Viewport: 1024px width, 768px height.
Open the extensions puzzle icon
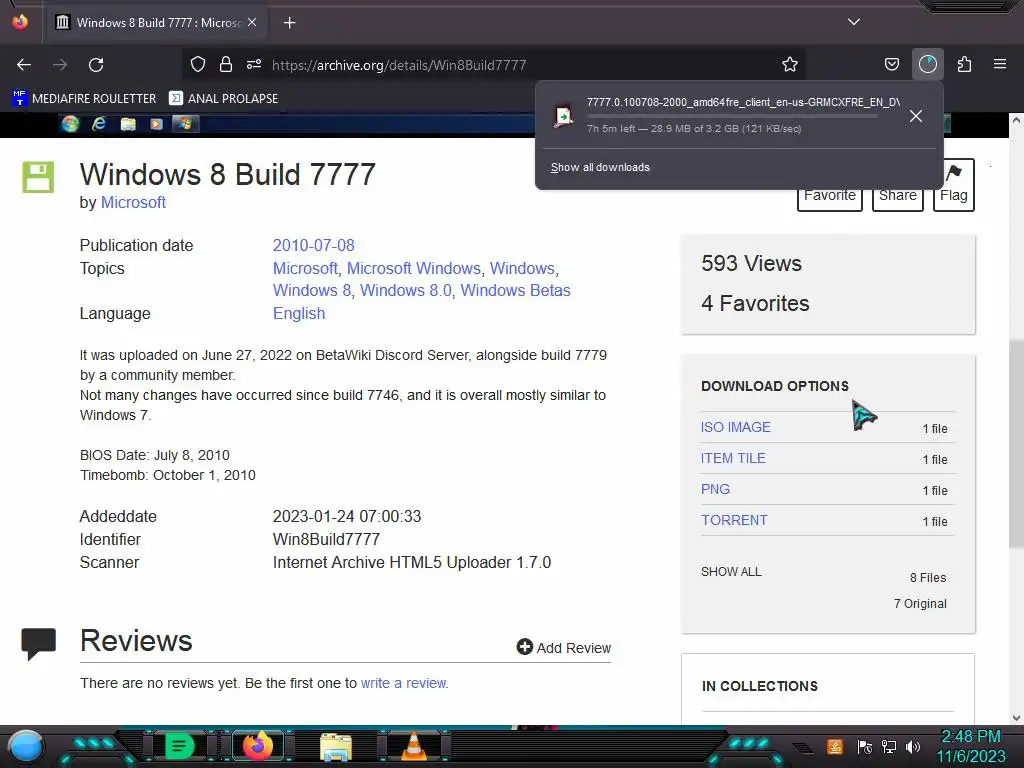point(964,65)
